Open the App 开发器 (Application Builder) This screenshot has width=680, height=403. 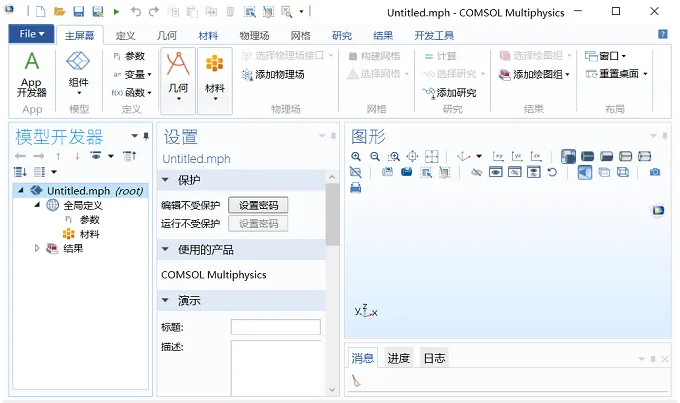point(32,75)
